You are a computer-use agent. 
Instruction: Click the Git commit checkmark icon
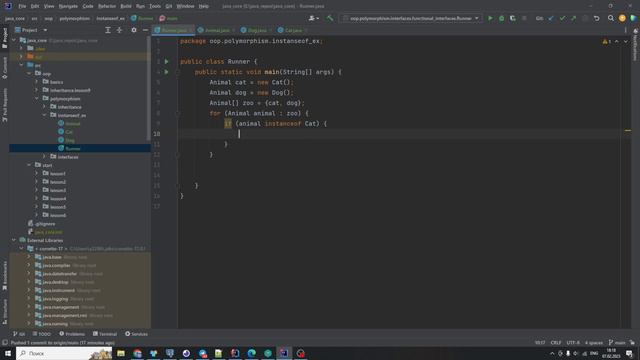(x=562, y=18)
